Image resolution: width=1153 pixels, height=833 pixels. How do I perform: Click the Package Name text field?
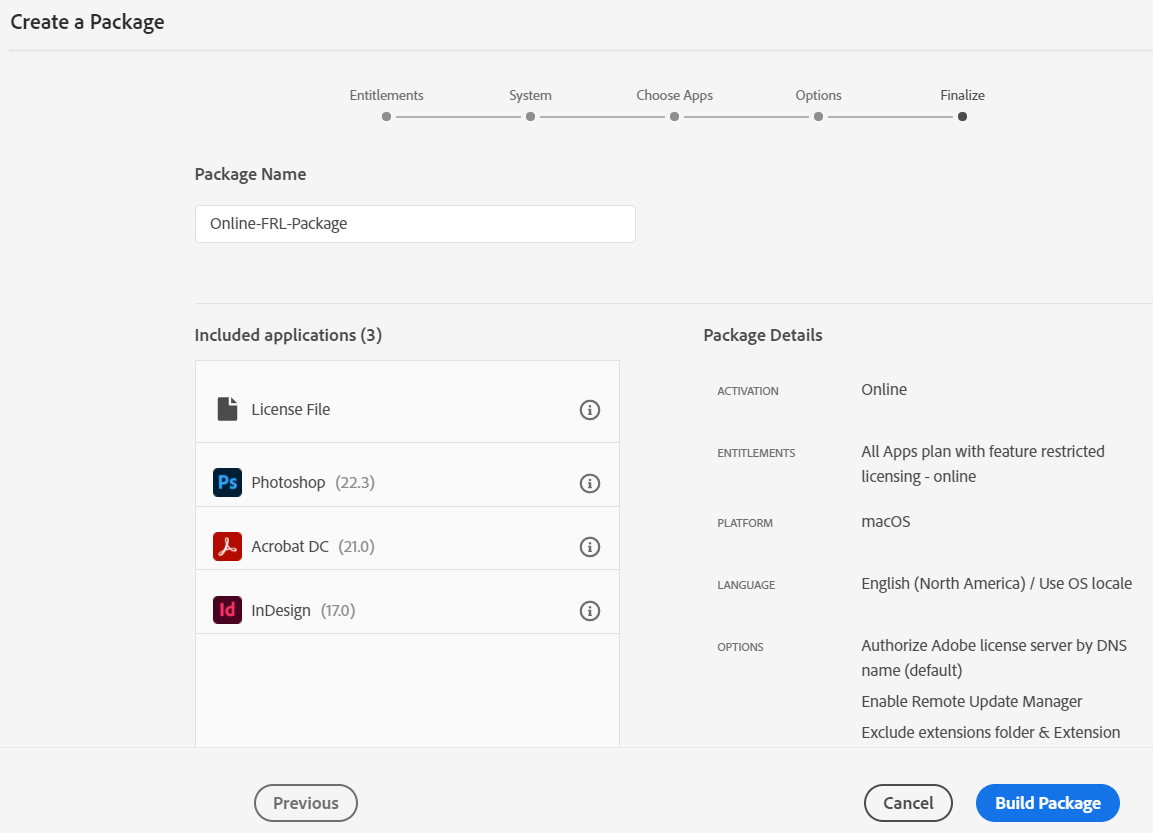pos(415,224)
